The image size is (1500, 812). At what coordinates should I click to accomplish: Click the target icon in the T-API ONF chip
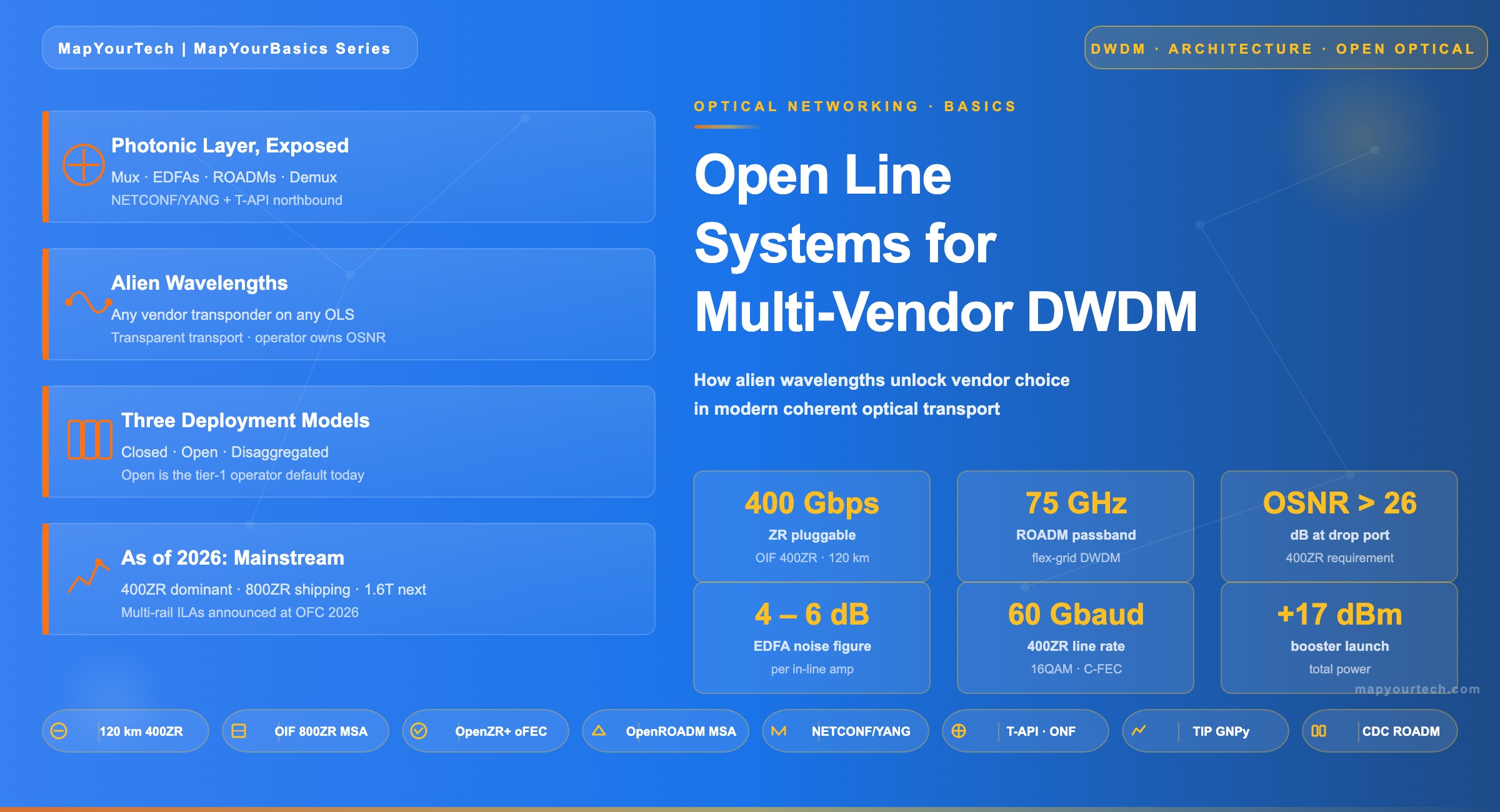[x=958, y=731]
